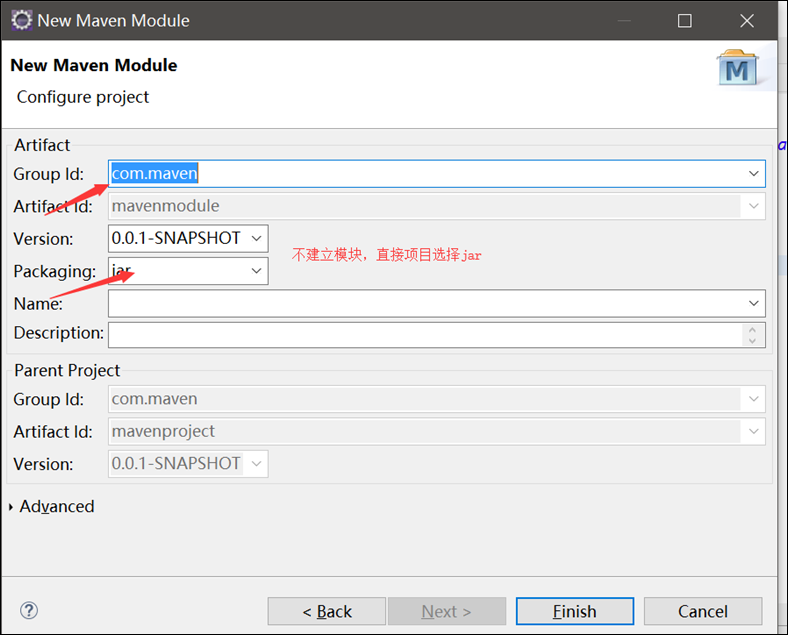Screen dimensions: 788x635
Task: Click the 'Parent Project' group label
Action: (67, 370)
